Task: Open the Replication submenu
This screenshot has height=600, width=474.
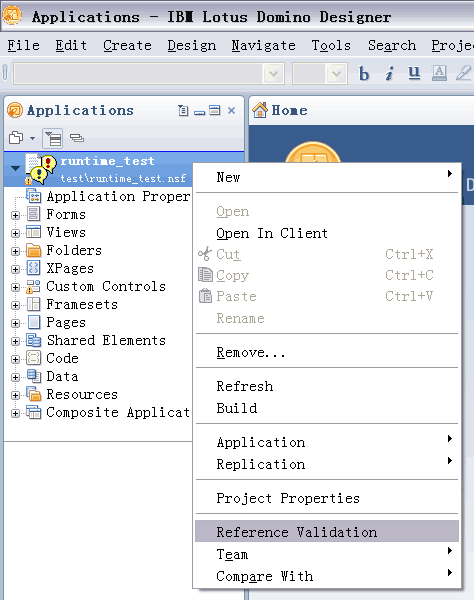Action: (327, 464)
